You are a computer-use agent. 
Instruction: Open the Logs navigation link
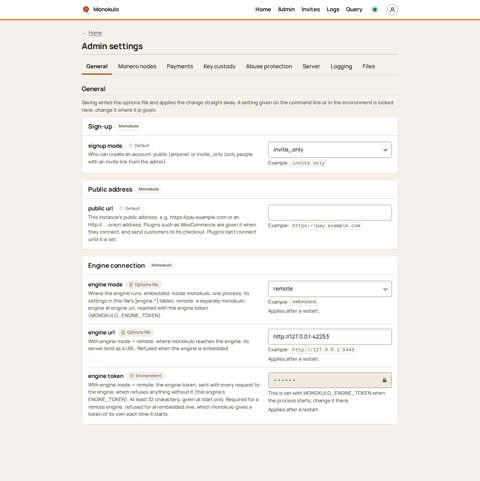(x=333, y=9)
